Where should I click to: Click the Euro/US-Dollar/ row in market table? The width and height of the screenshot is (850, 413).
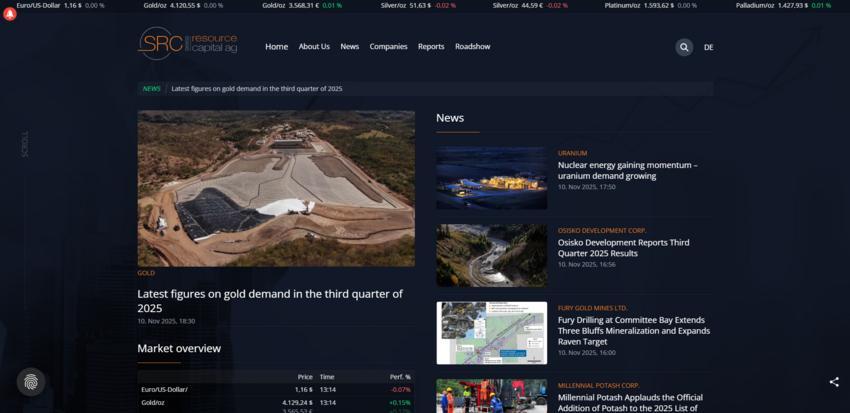(276, 390)
